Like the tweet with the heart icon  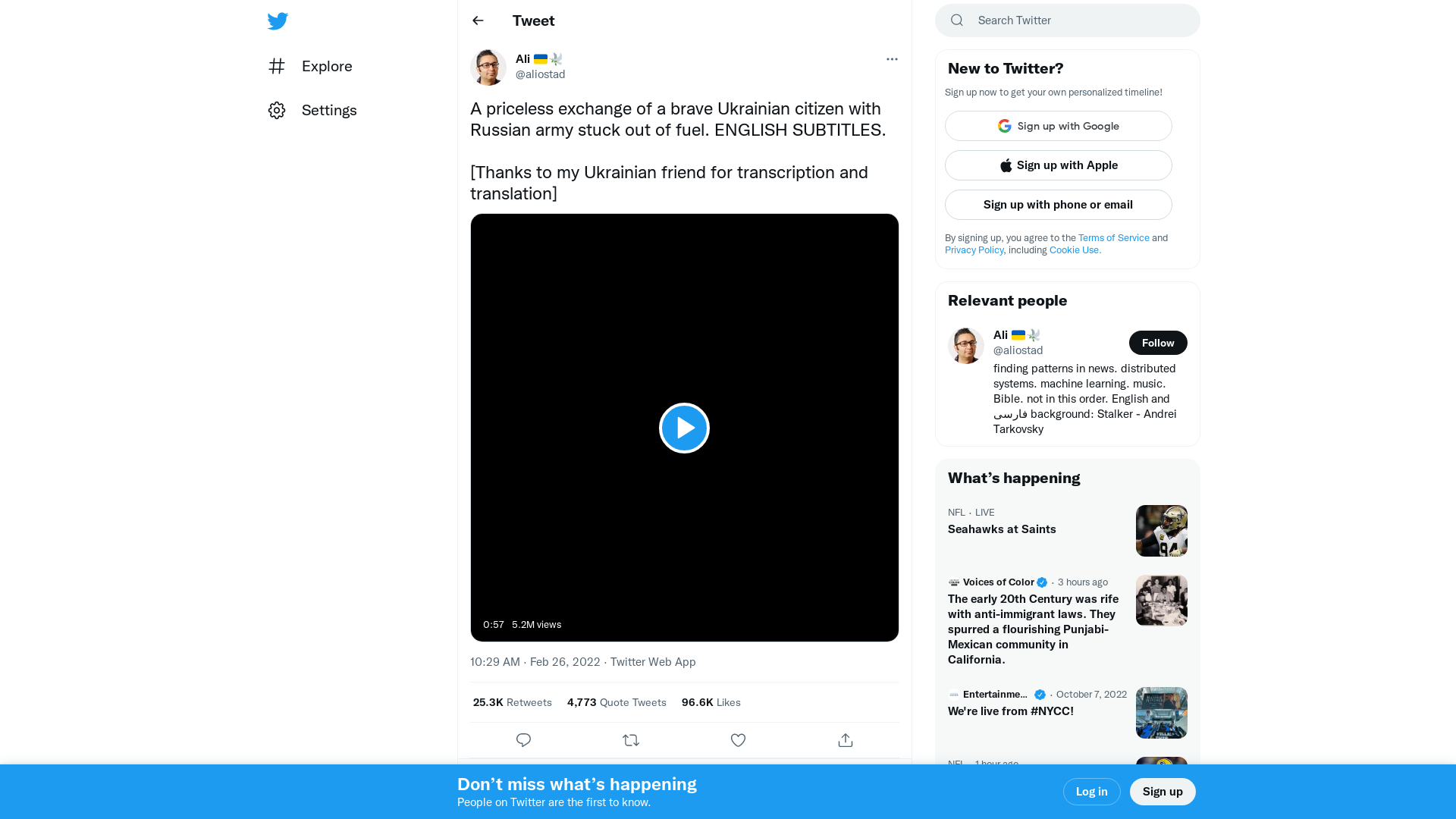[x=739, y=740]
